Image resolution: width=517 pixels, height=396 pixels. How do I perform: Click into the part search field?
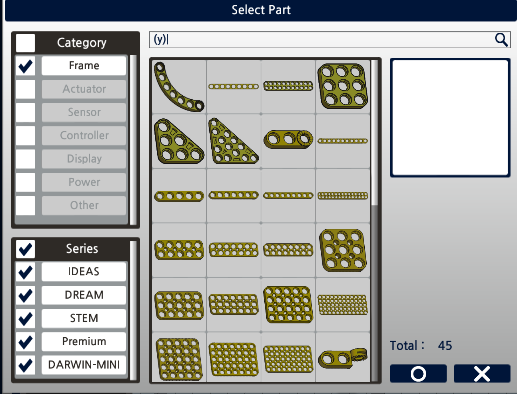click(x=322, y=40)
